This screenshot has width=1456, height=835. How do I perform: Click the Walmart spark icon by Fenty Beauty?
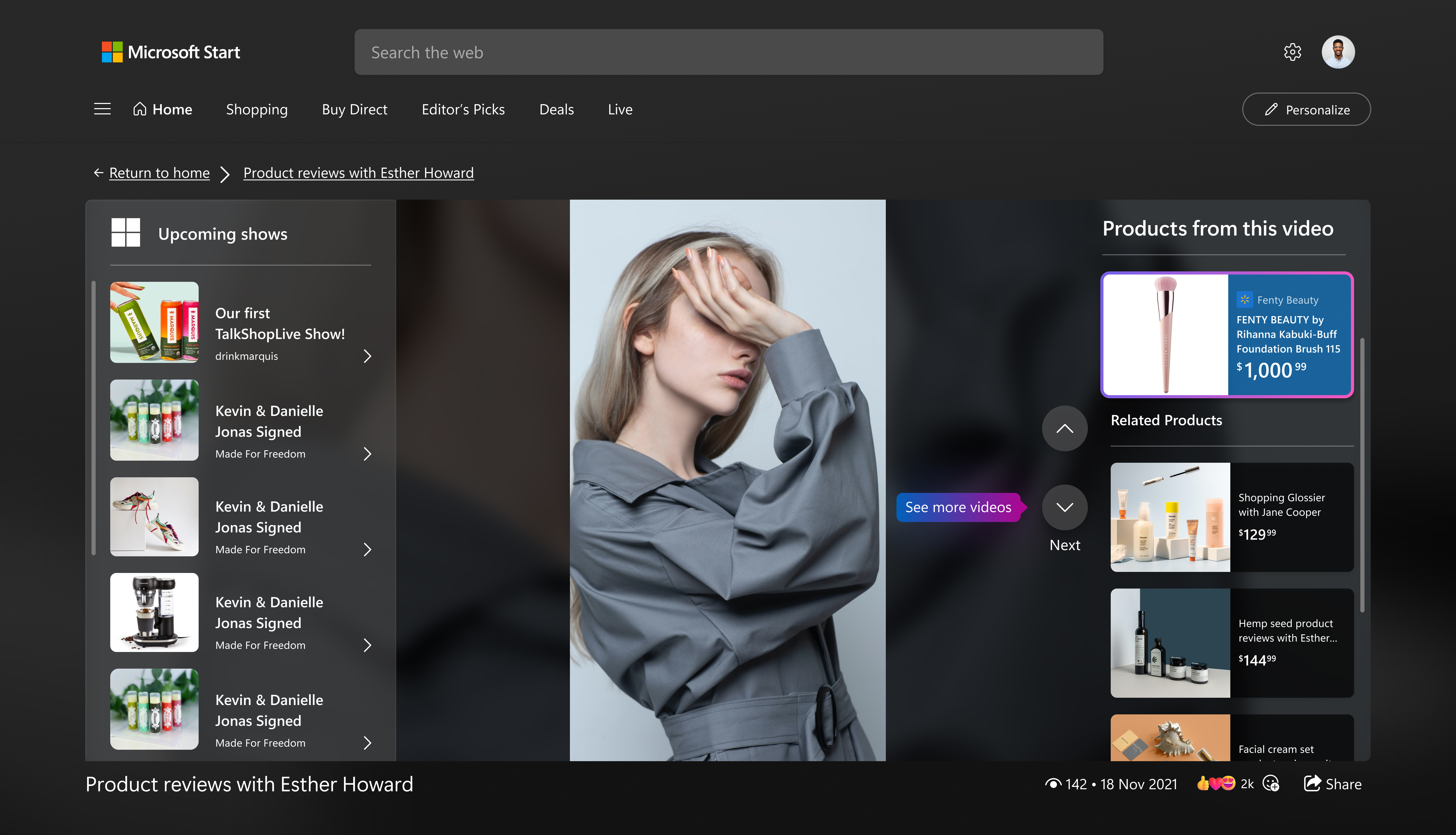(1244, 299)
